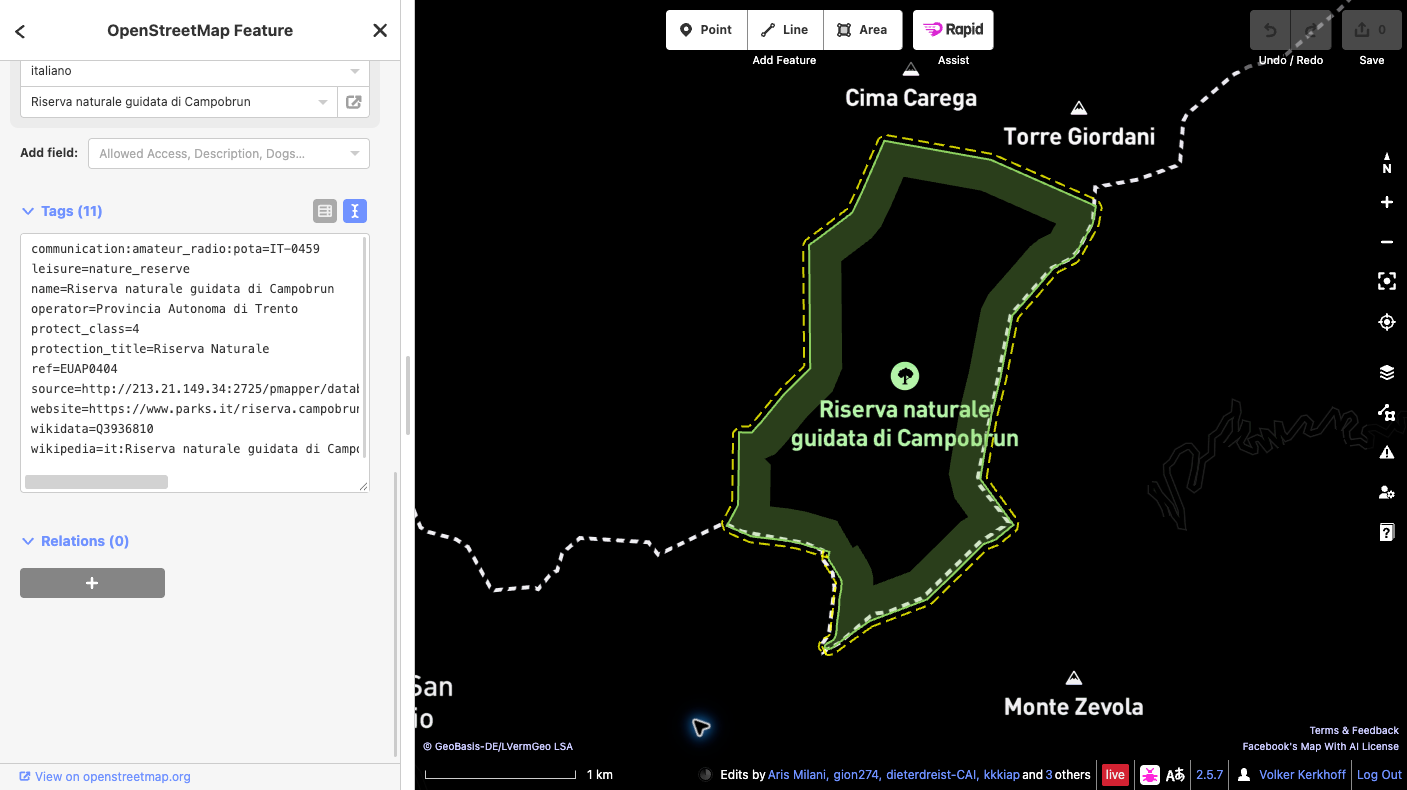The width and height of the screenshot is (1407, 790).
Task: Click the language translate icon in the footer
Action: click(1176, 775)
